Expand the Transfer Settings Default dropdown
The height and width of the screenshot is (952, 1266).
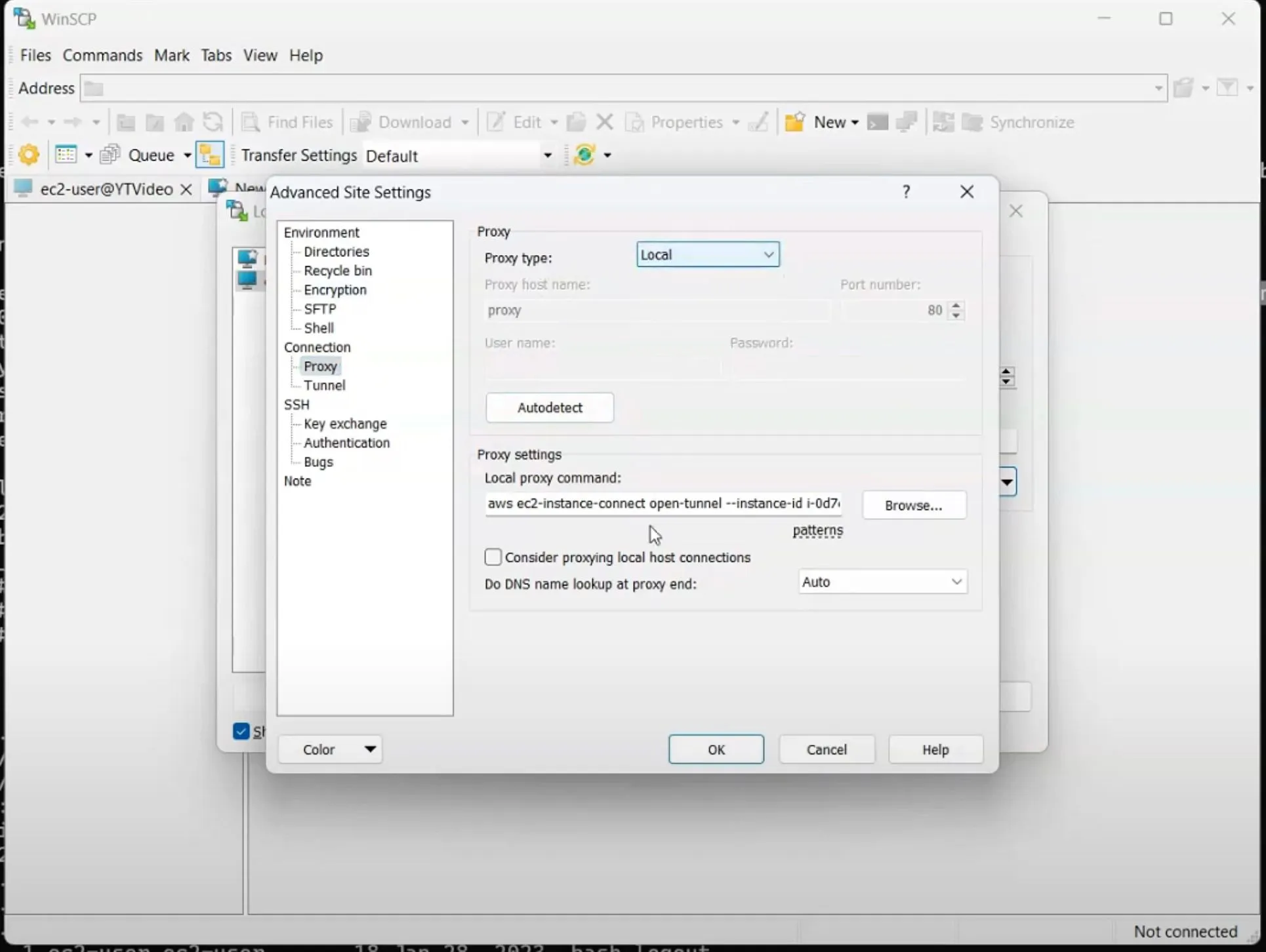[548, 155]
